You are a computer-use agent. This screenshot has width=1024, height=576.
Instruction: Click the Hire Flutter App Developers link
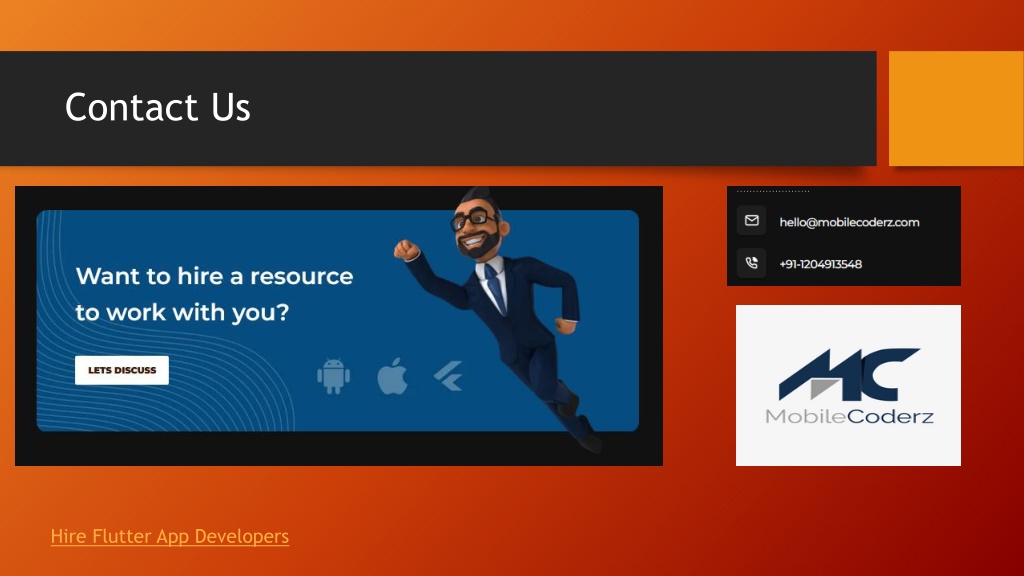170,536
